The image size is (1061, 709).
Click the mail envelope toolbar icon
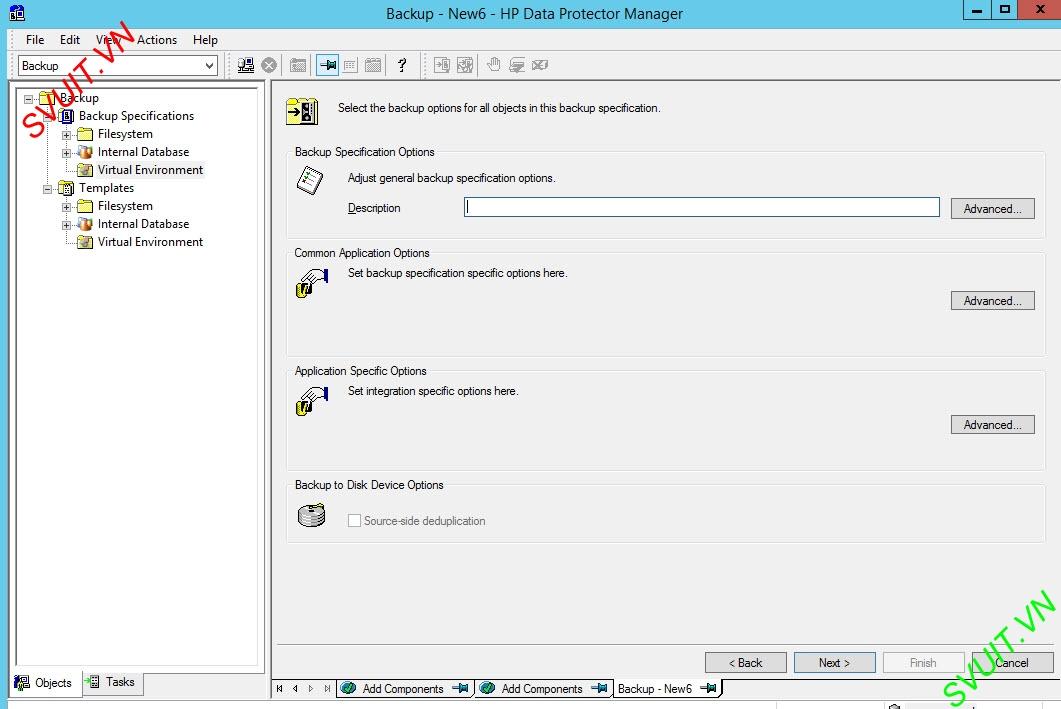[540, 65]
